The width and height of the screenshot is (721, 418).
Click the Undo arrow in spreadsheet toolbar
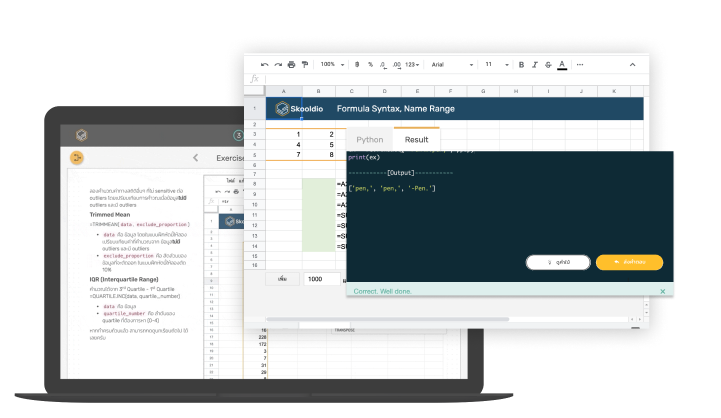coord(264,64)
